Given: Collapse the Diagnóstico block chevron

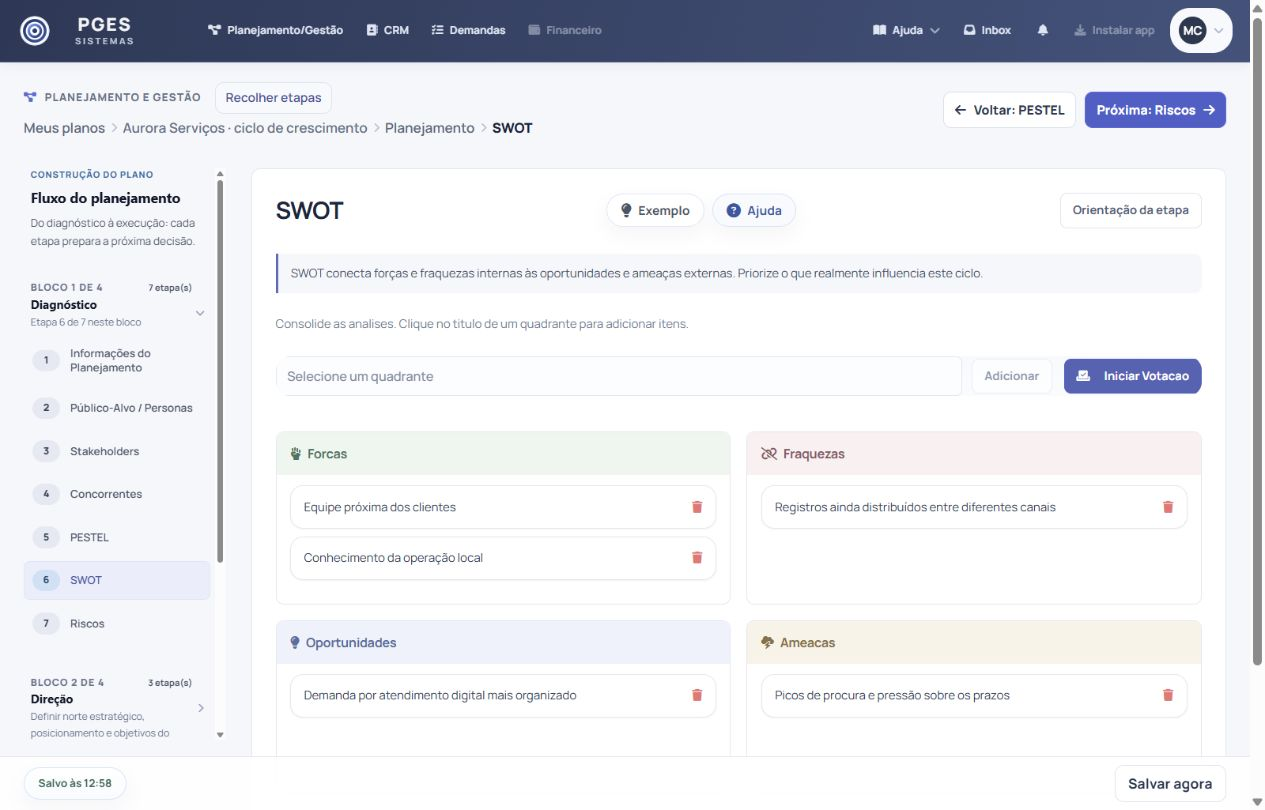Looking at the screenshot, I should 200,313.
